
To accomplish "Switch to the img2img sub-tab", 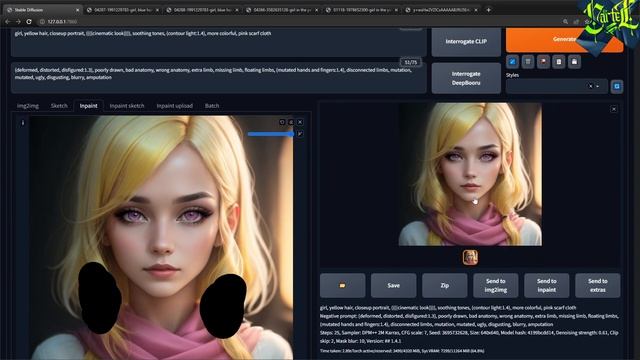I will (28, 106).
